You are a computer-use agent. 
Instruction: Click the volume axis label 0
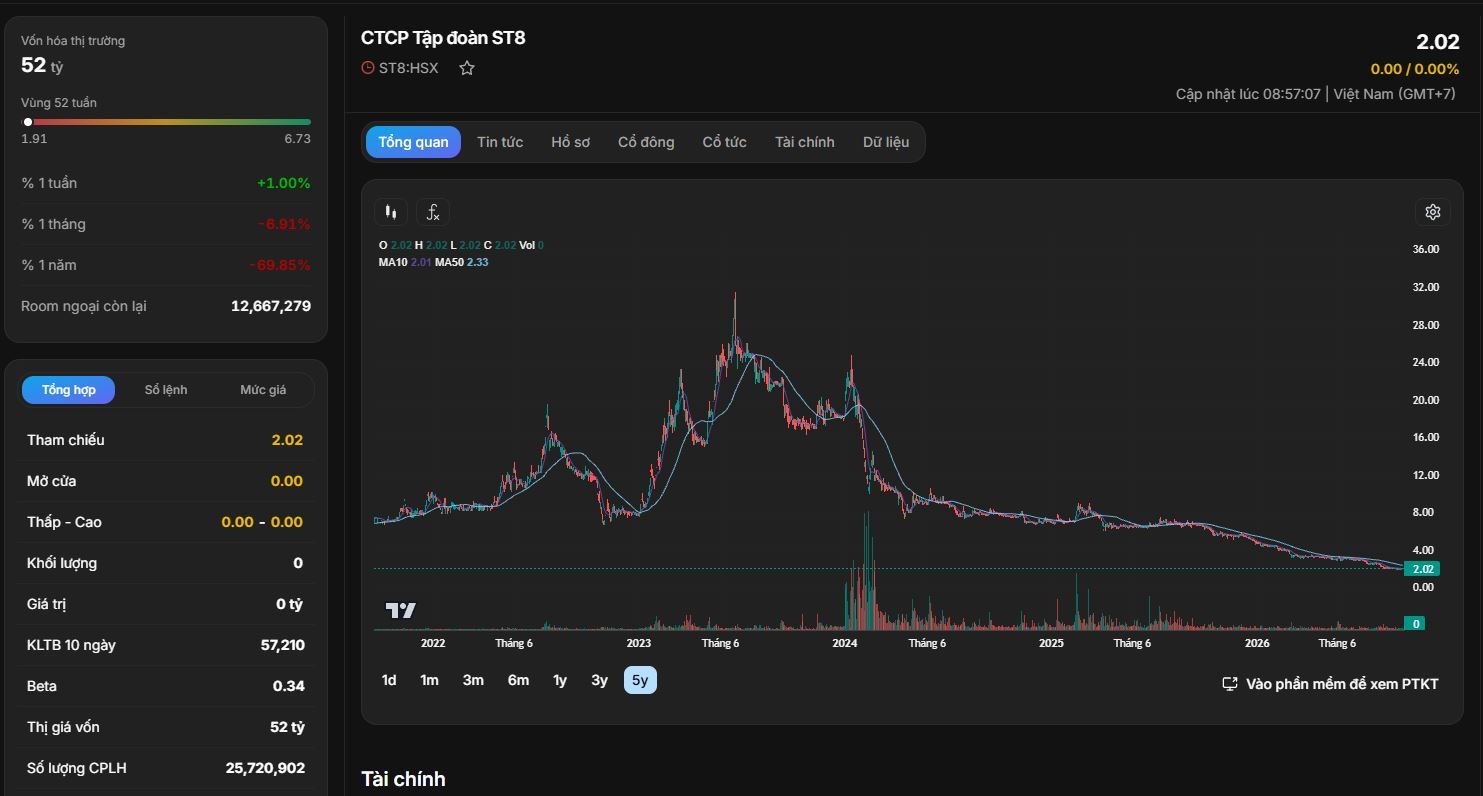coord(1414,624)
